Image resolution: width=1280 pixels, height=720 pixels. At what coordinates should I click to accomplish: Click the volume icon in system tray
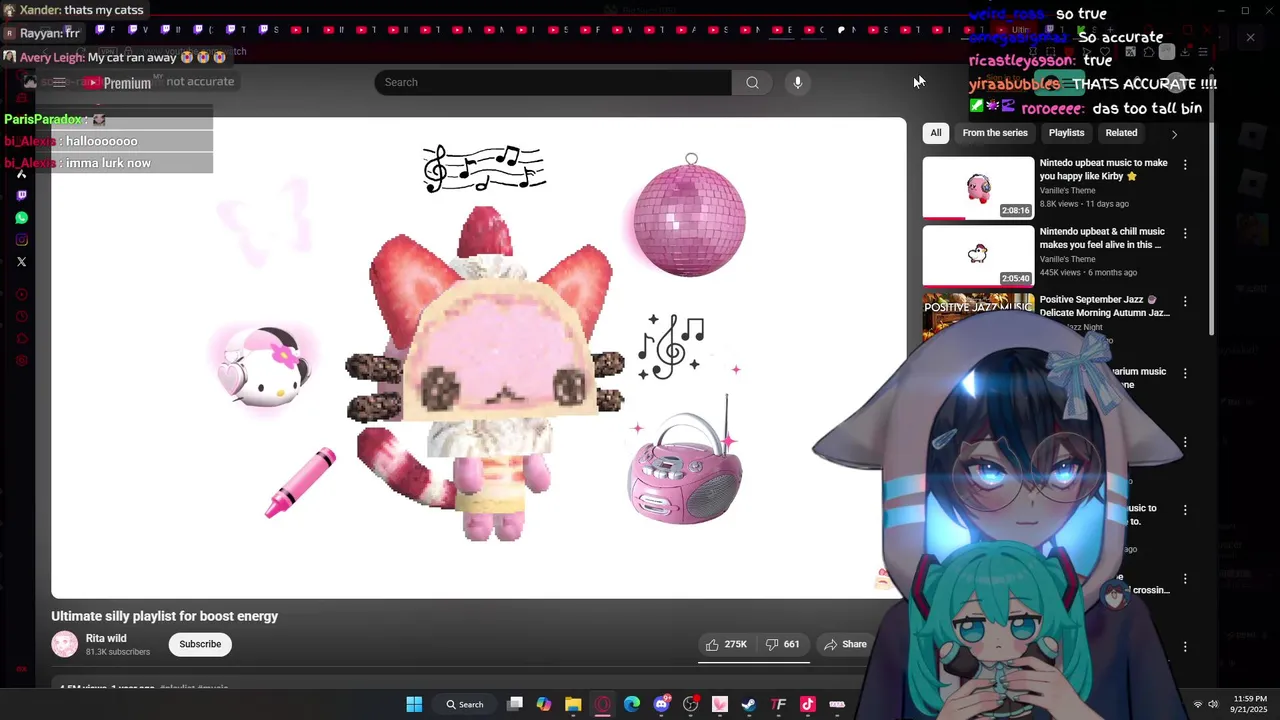[x=1213, y=704]
